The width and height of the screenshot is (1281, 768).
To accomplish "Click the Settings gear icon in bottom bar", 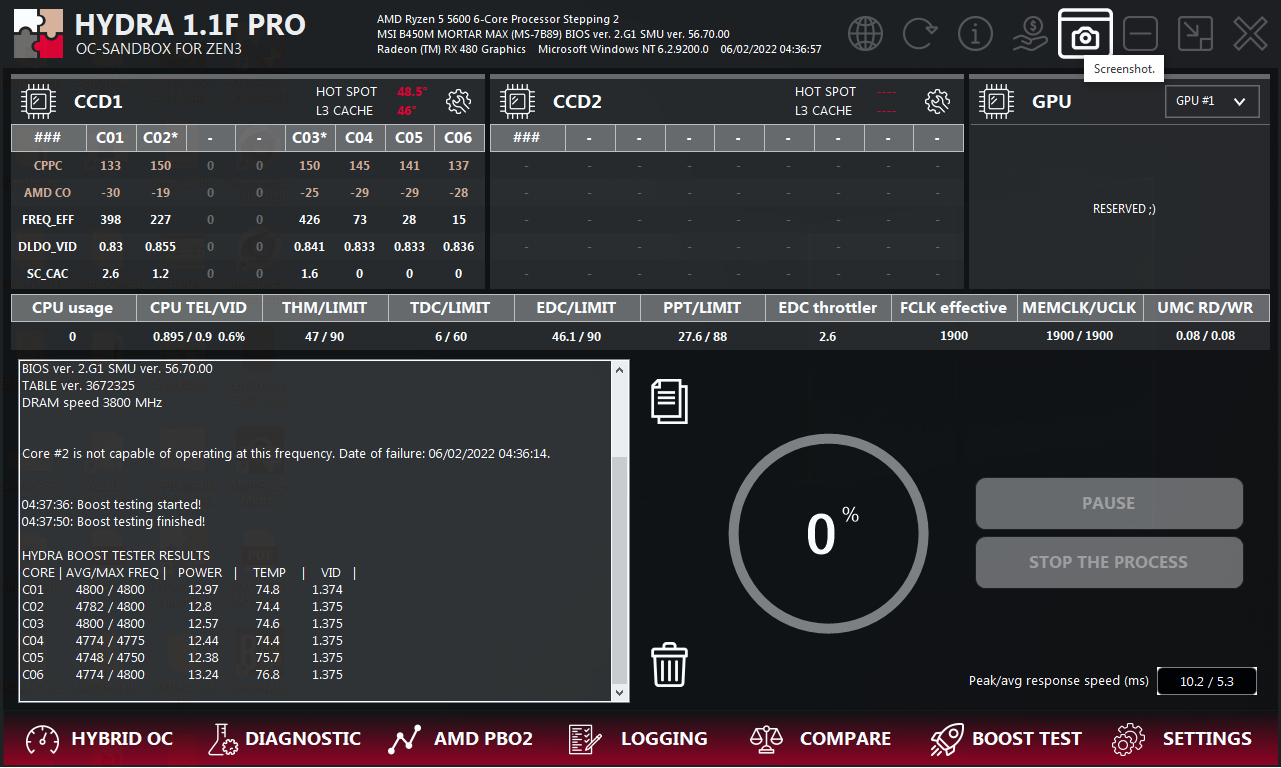I will pyautogui.click(x=1128, y=739).
